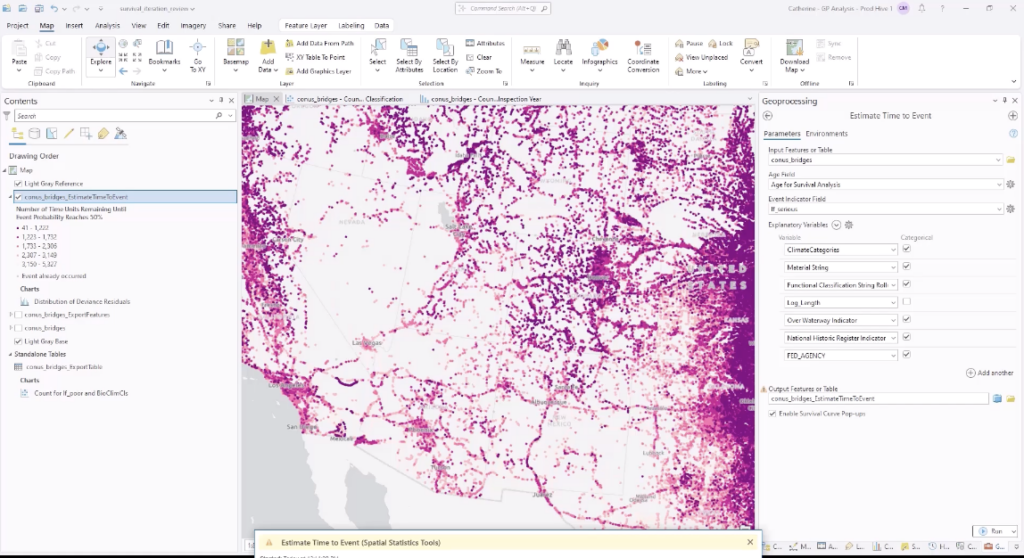Open the Analysis ribbon tab
Viewport: 1024px width, 558px height.
107,25
